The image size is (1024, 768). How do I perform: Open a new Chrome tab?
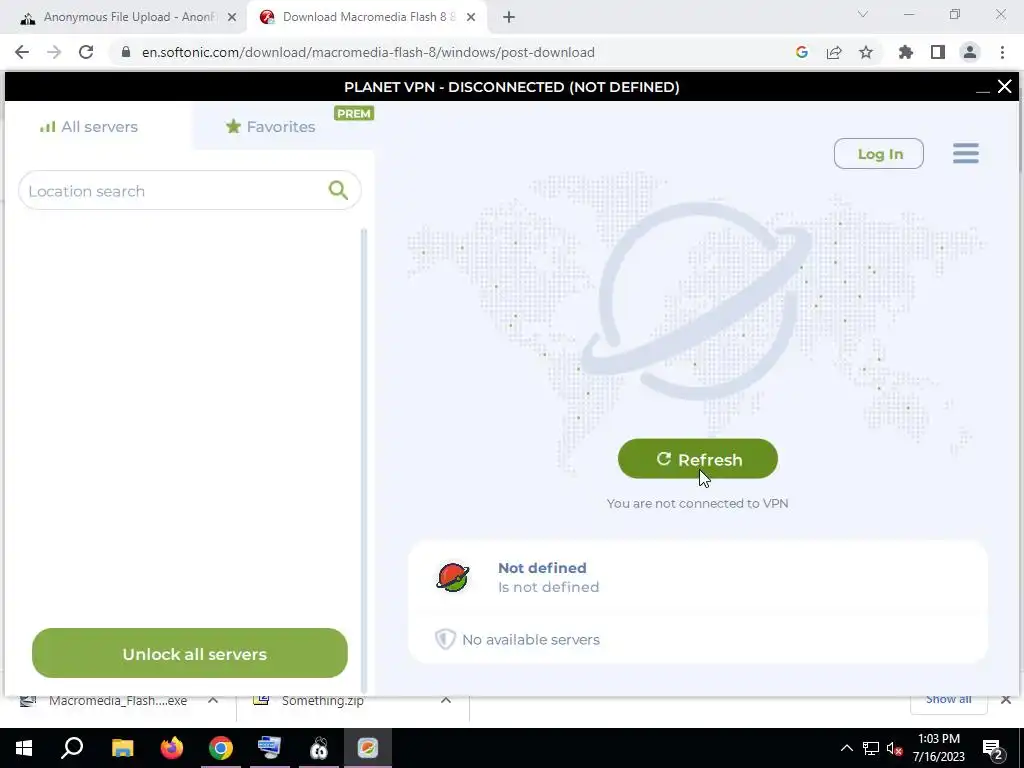[509, 18]
